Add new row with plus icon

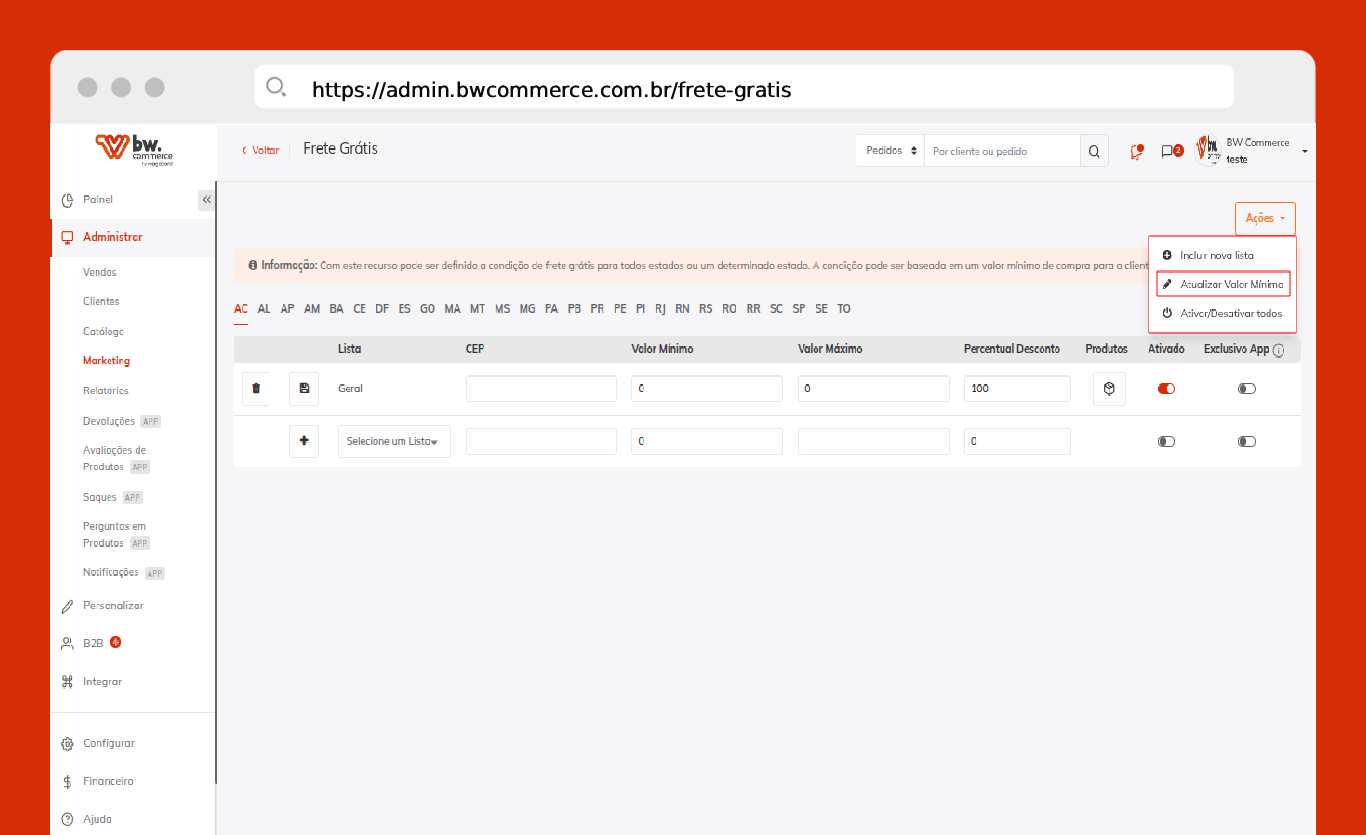coord(304,441)
